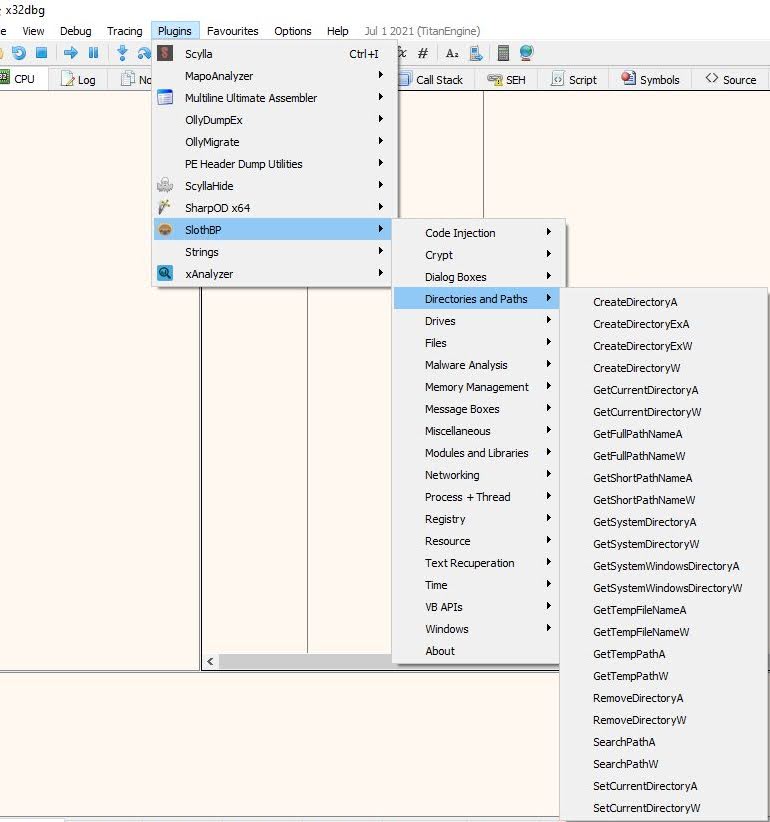Image resolution: width=770 pixels, height=822 pixels.
Task: Click the SEH tab icon
Action: click(x=495, y=80)
